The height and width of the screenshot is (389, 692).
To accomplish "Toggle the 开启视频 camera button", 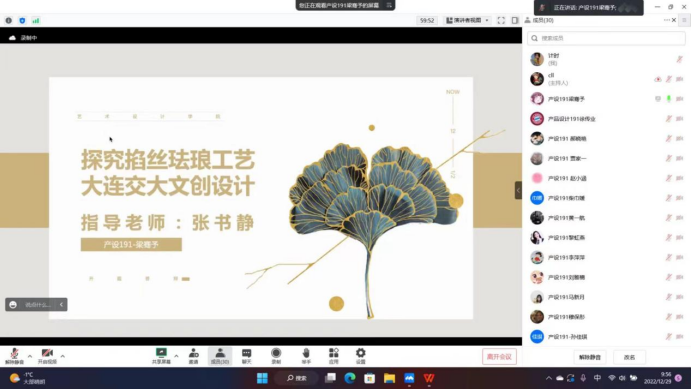I will (47, 356).
